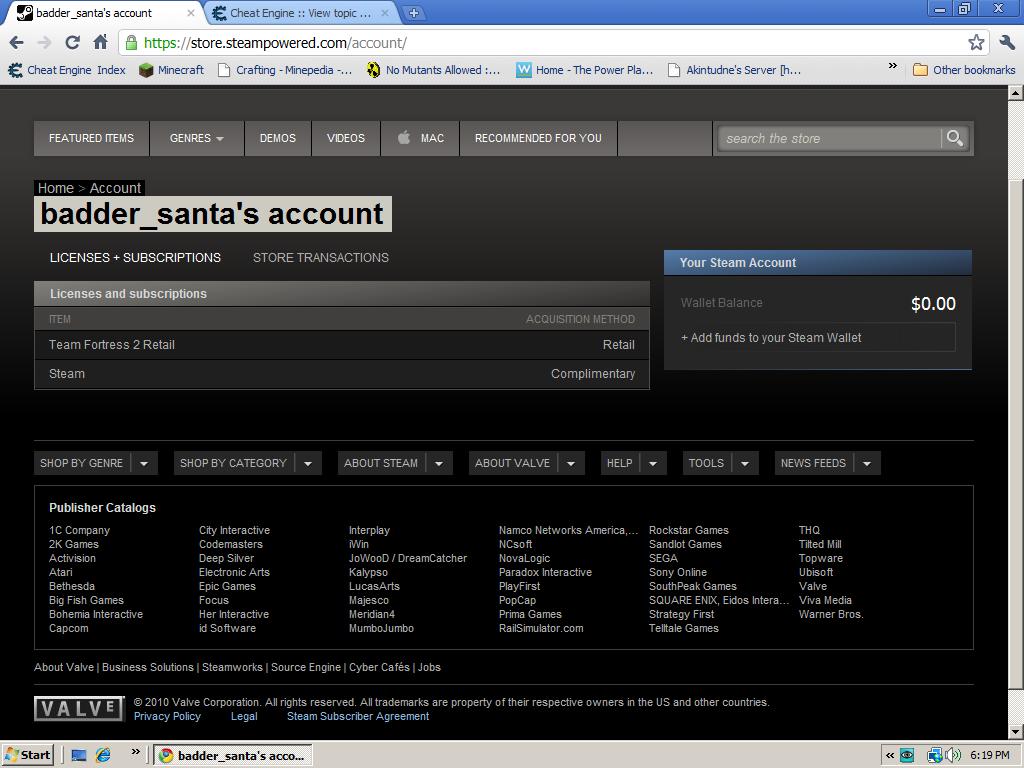
Task: Click the store search magnifier icon
Action: (x=955, y=138)
